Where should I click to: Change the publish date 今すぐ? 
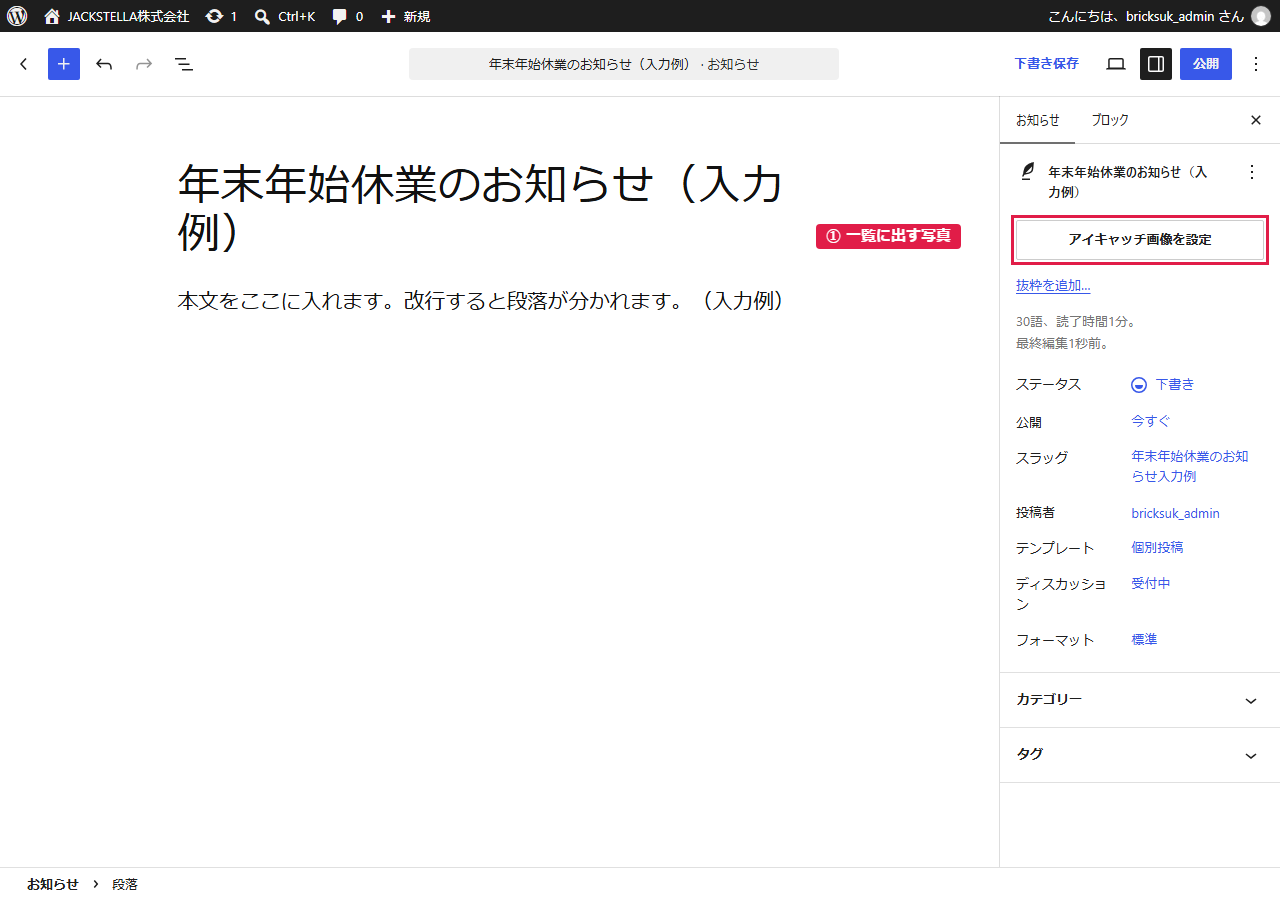(x=1151, y=421)
